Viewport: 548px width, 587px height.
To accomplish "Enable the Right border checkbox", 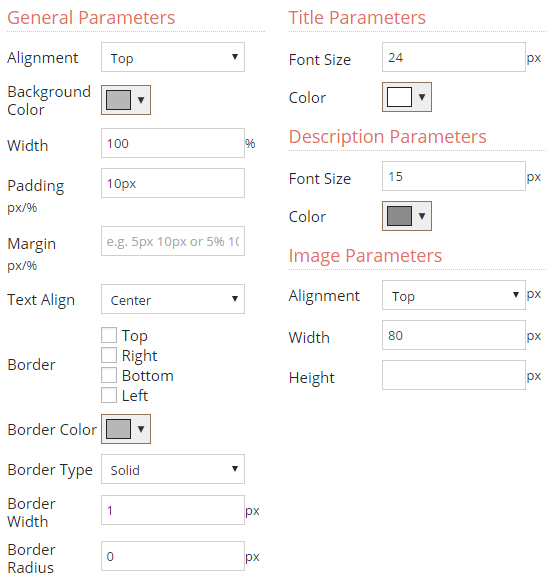I will click(x=109, y=355).
